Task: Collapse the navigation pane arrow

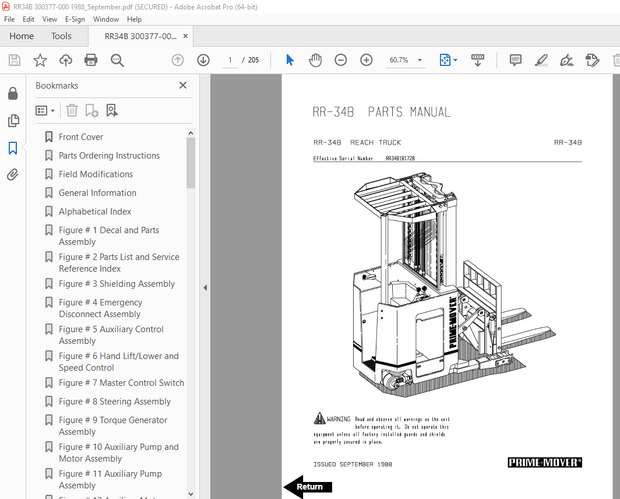Action: click(205, 287)
